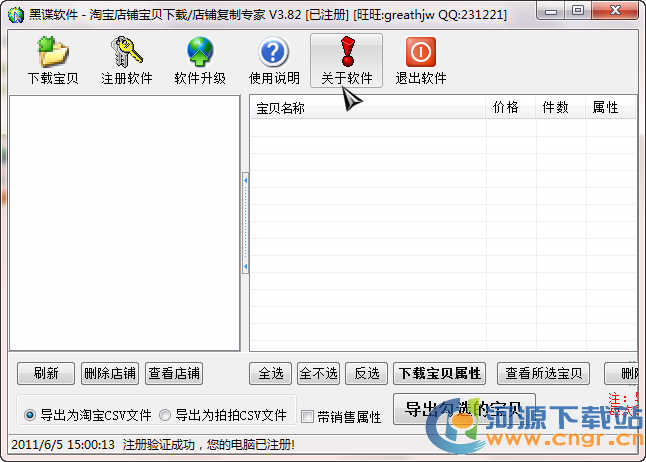Minimize the application window
This screenshot has height=462, width=646.
pos(551,11)
